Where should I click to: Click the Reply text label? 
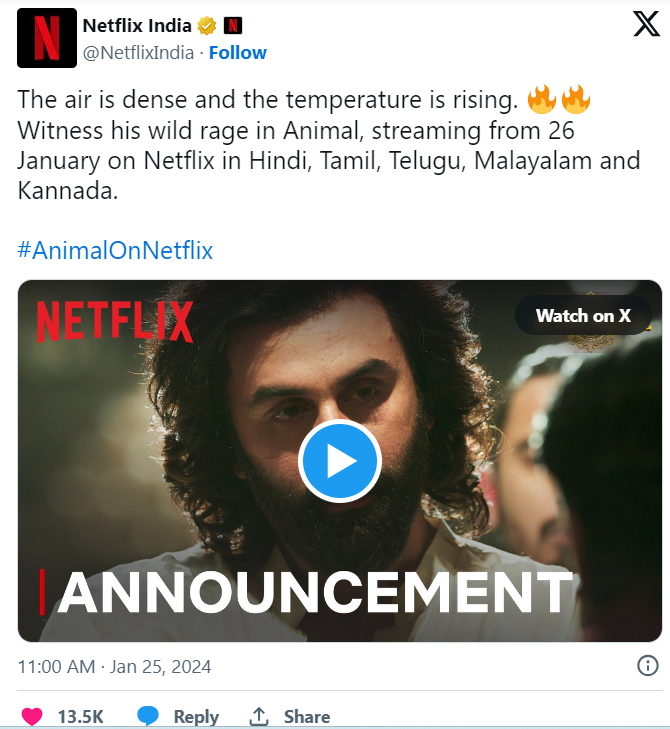click(x=196, y=716)
